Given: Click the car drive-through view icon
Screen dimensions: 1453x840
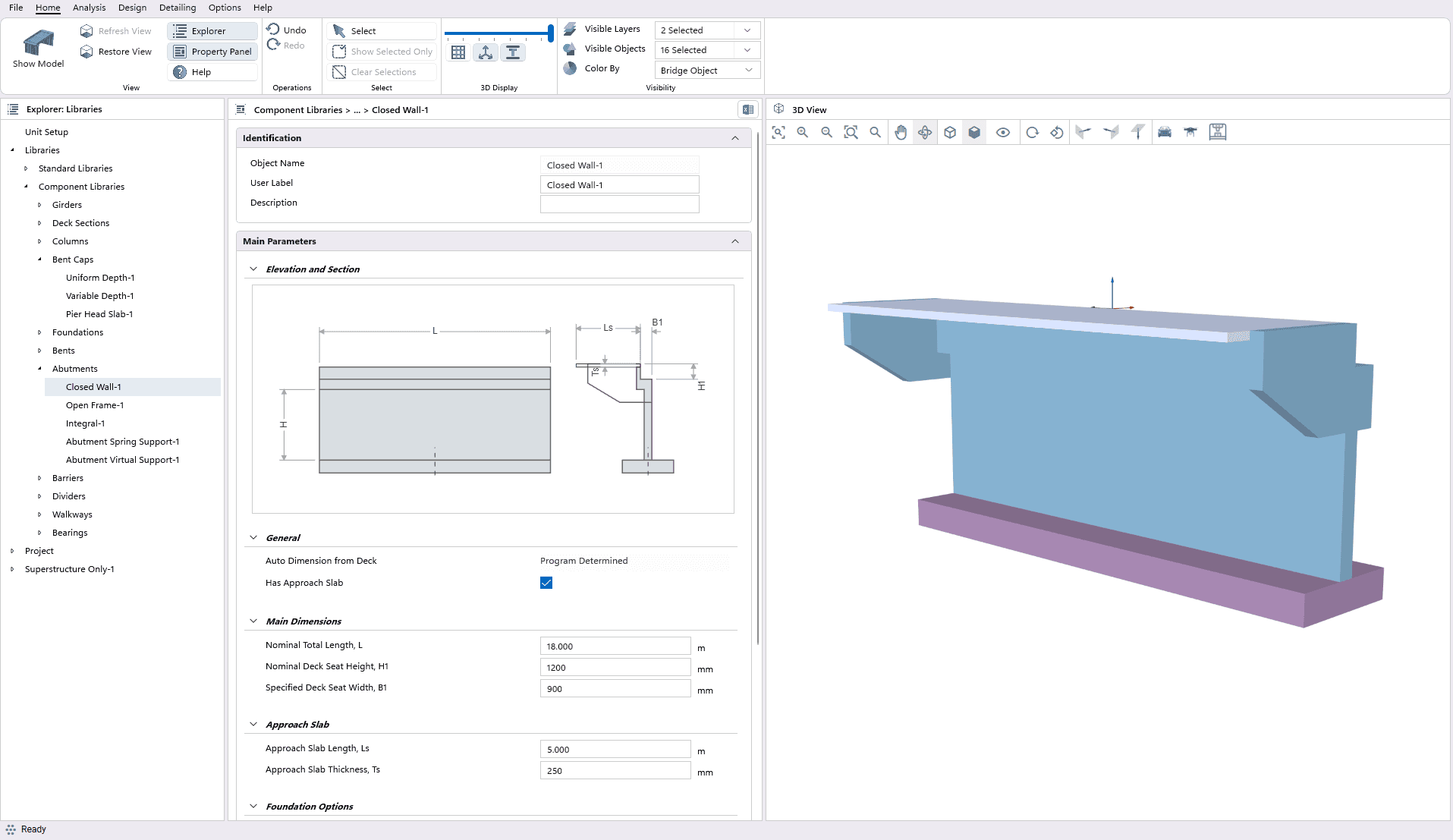Looking at the screenshot, I should click(x=1165, y=132).
